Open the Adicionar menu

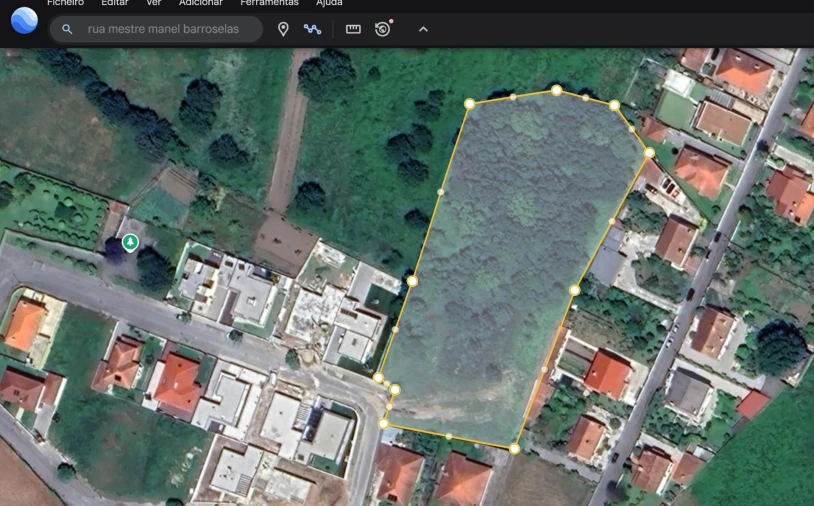tap(201, 3)
